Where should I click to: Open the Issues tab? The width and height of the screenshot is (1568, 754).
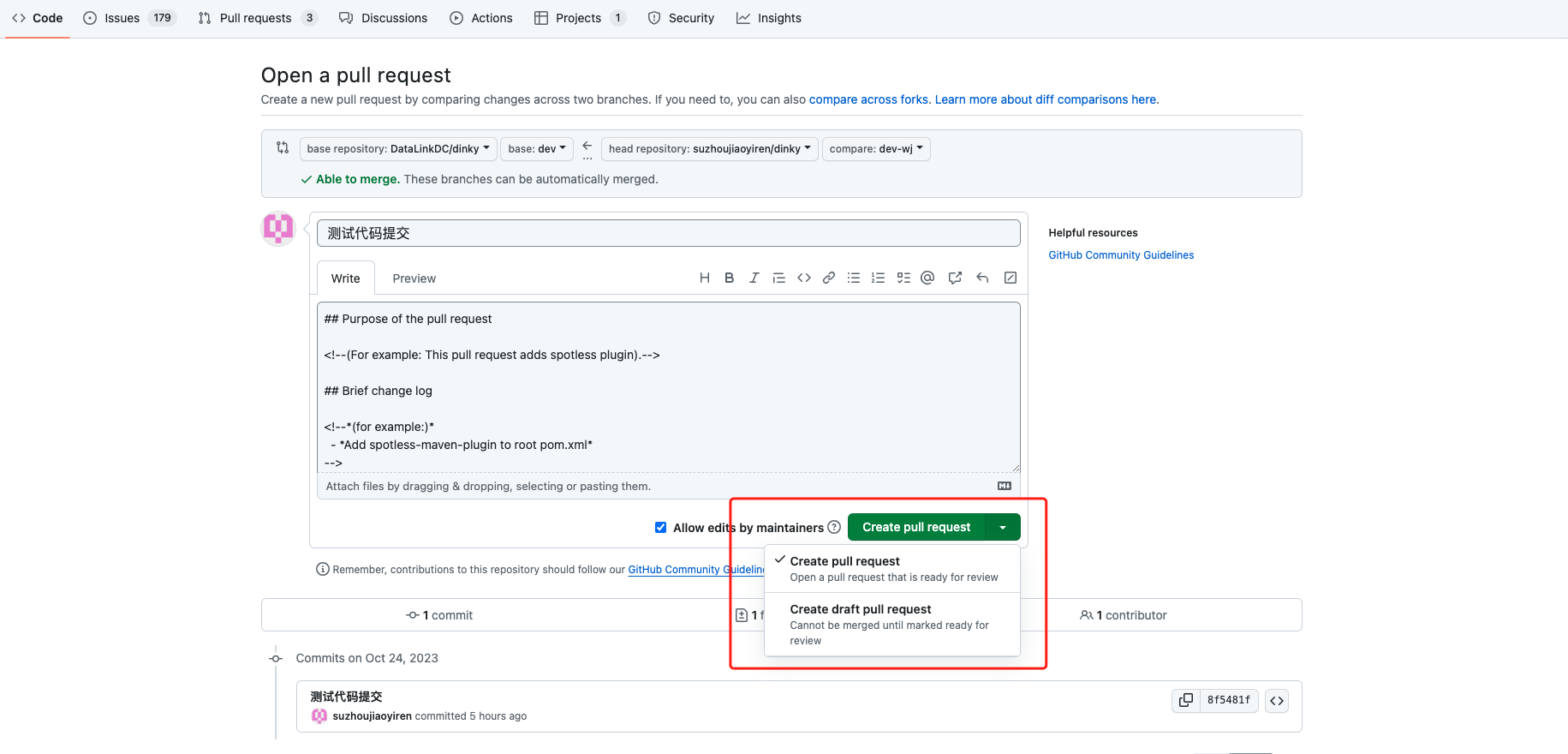point(129,18)
